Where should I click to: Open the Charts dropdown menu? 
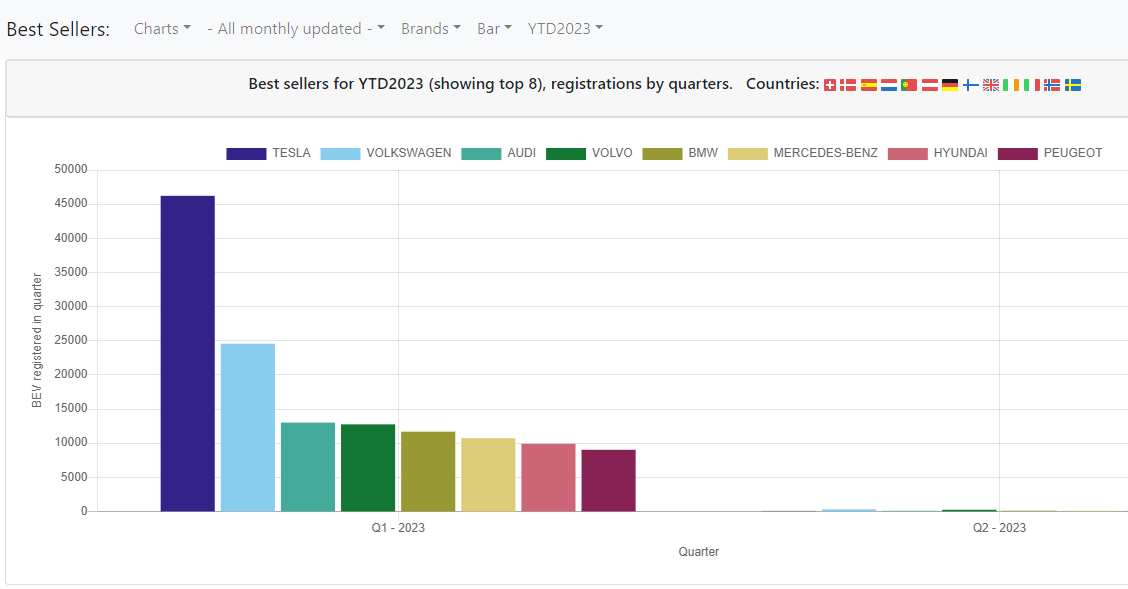(162, 29)
